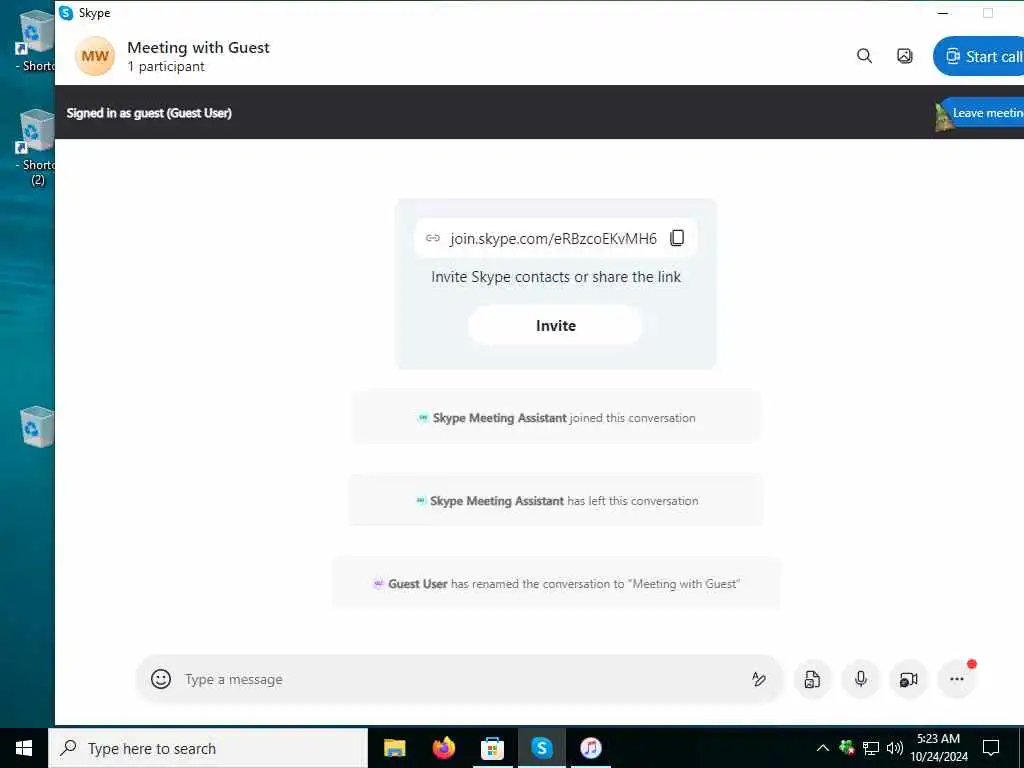Record a video message camera icon
The image size is (1024, 768).
pos(908,679)
